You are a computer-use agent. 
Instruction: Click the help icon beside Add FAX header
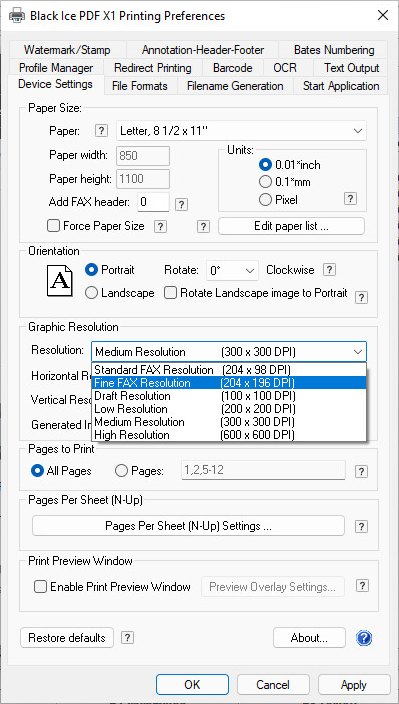point(181,205)
